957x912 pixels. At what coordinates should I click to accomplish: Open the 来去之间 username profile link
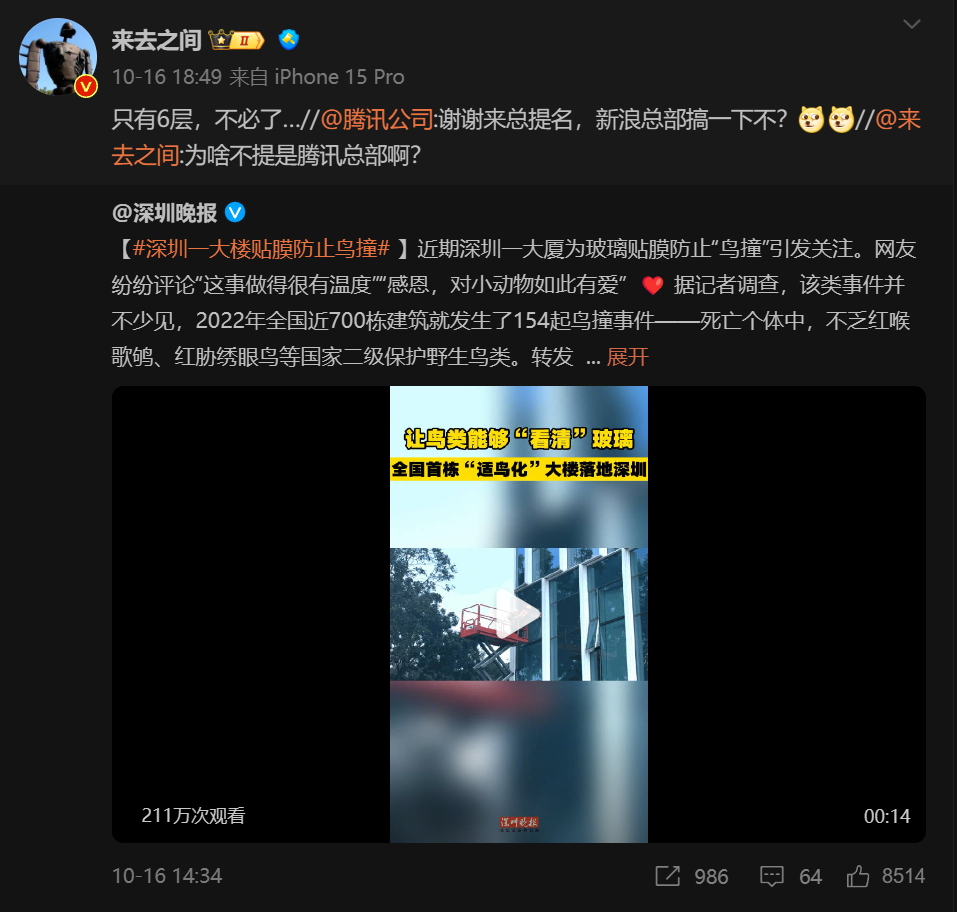[156, 40]
